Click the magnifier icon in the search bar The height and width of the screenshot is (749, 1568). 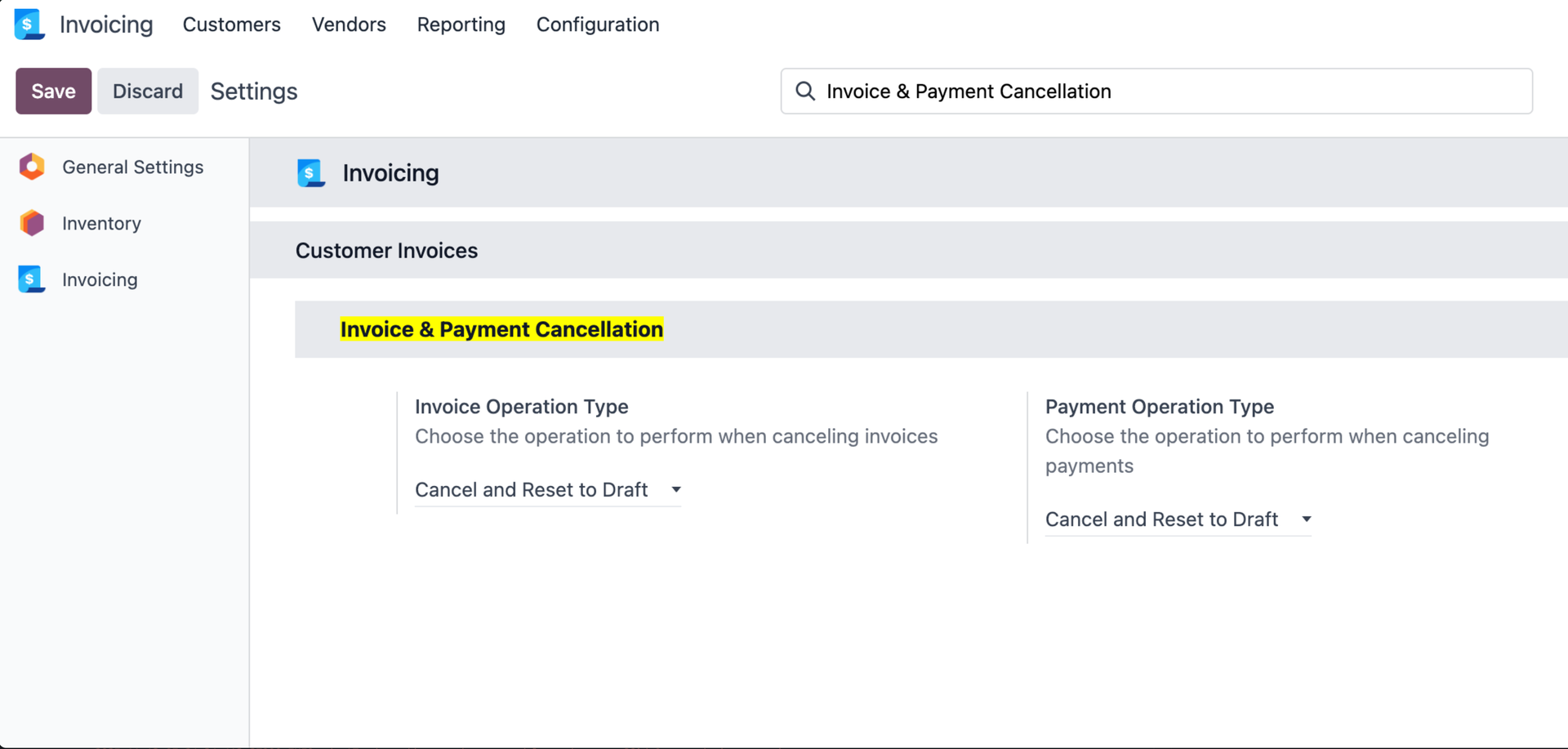805,91
